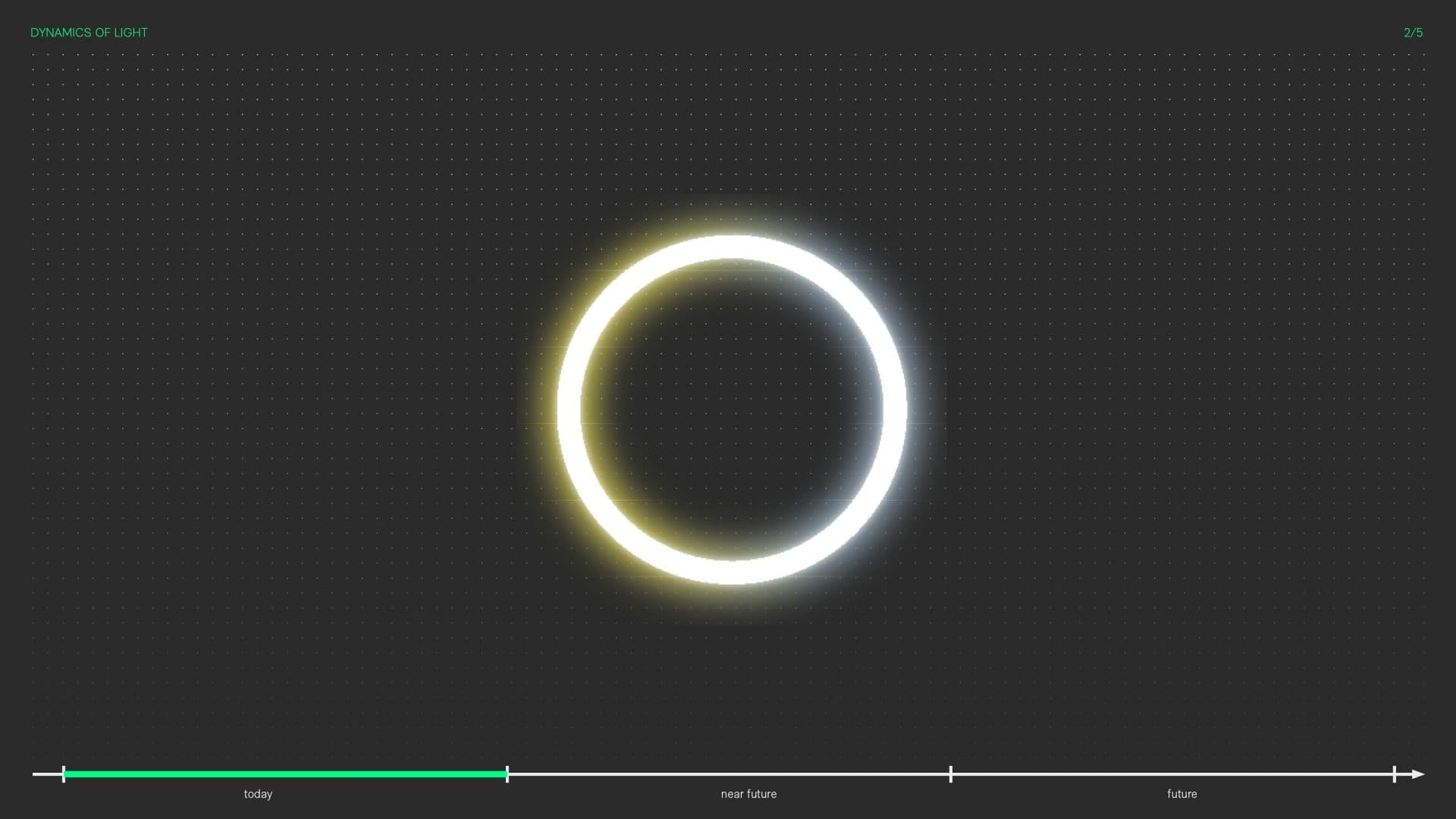Click the white future timeline segment
The image size is (1456, 819).
(x=1172, y=774)
